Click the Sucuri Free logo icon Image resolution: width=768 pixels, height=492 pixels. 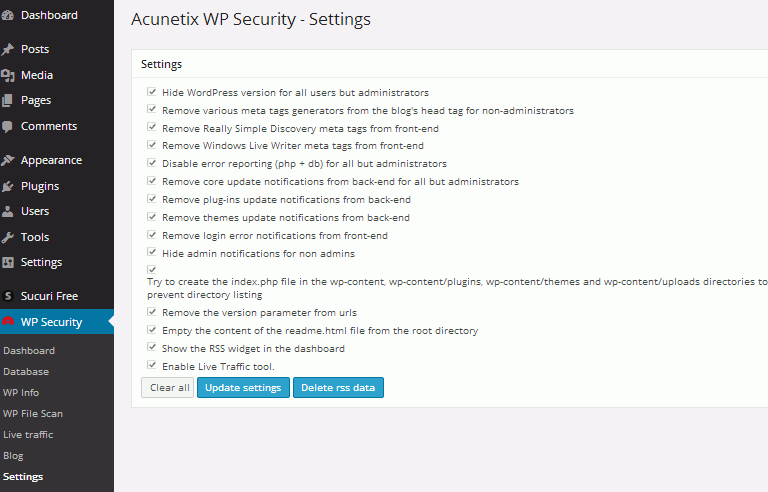pyautogui.click(x=7, y=296)
